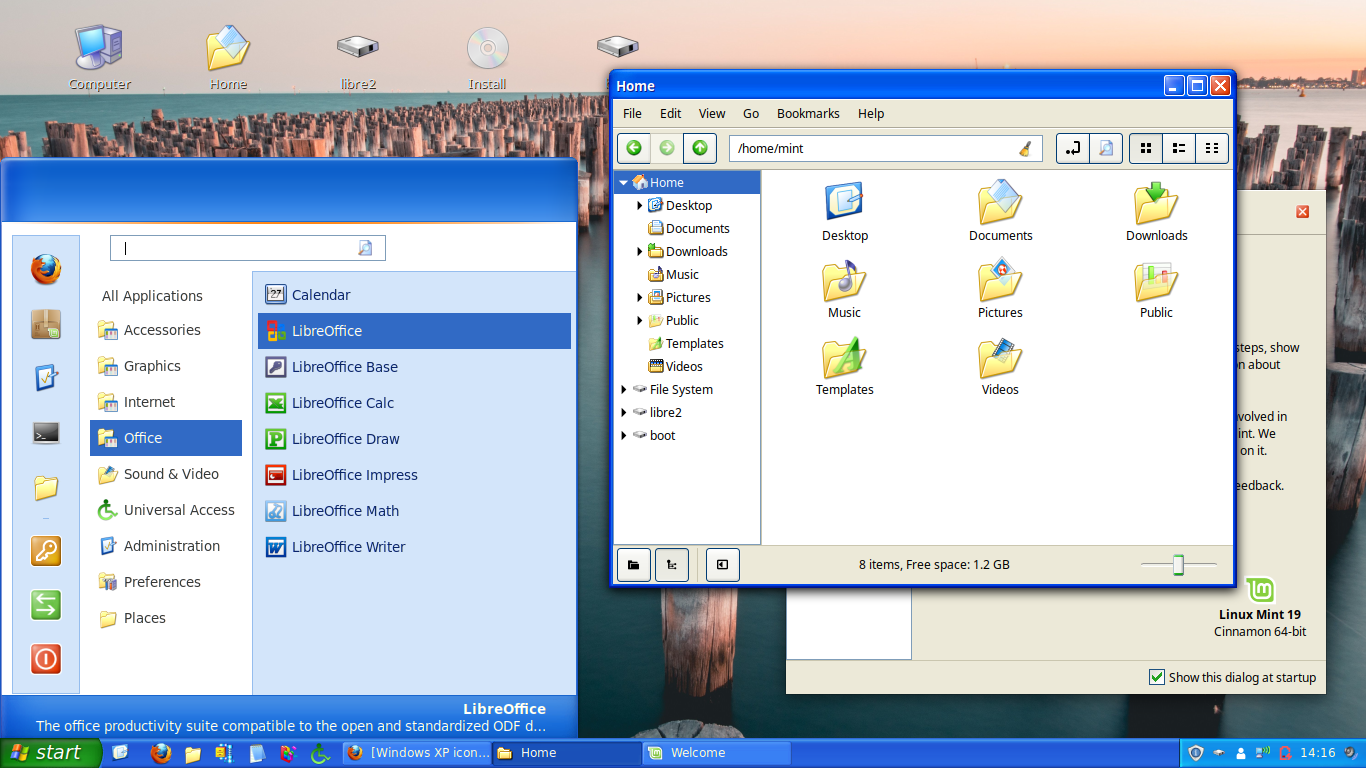Expand the boot tree node

[x=624, y=435]
